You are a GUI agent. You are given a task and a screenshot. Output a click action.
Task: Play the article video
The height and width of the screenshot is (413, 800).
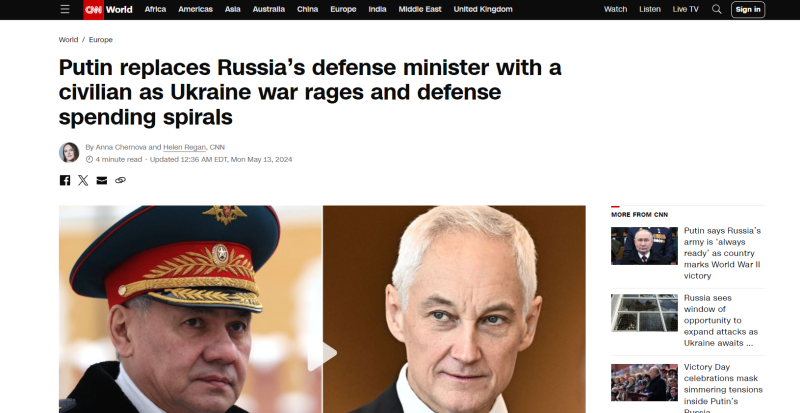[322, 353]
